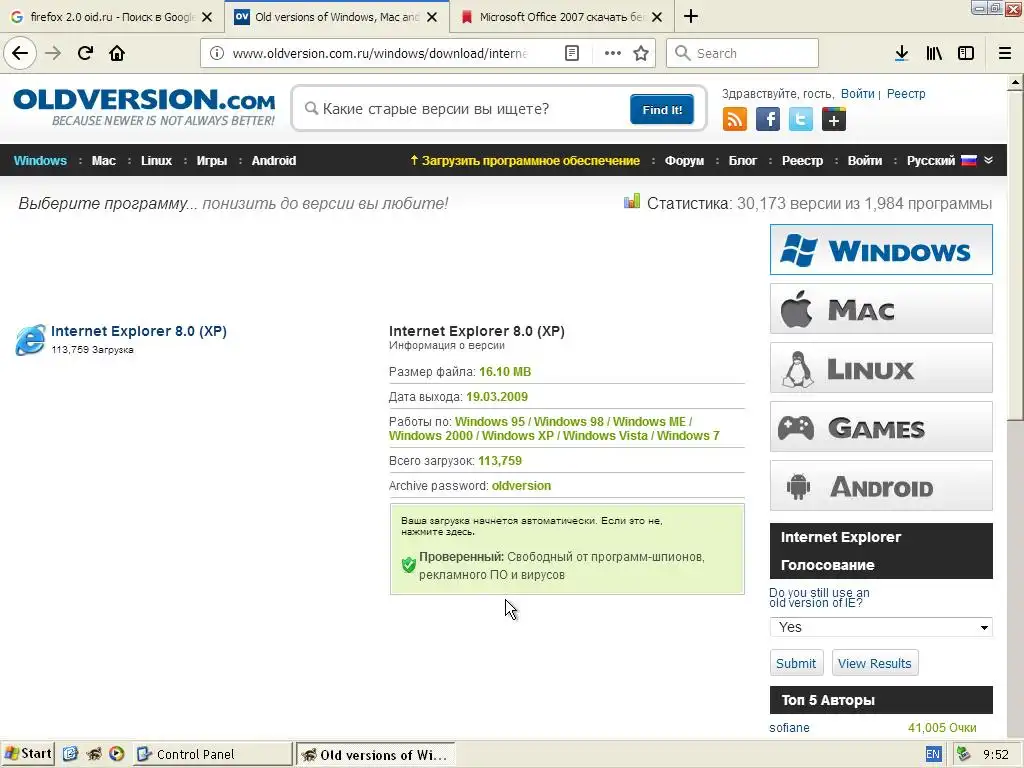The width and height of the screenshot is (1024, 768).
Task: Click the Firefox Search box
Action: 743,53
